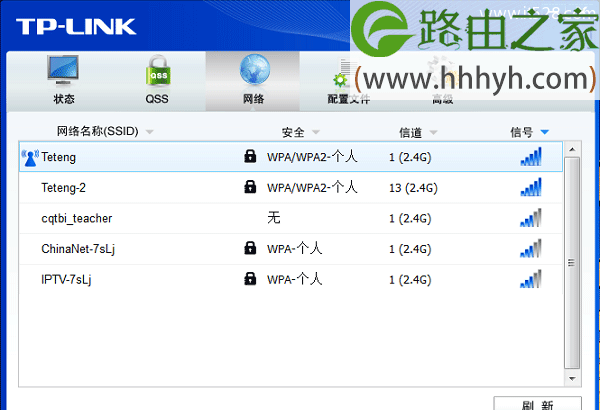Toggle the 信号 column blue sort arrow
This screenshot has height=410, width=600.
point(544,132)
